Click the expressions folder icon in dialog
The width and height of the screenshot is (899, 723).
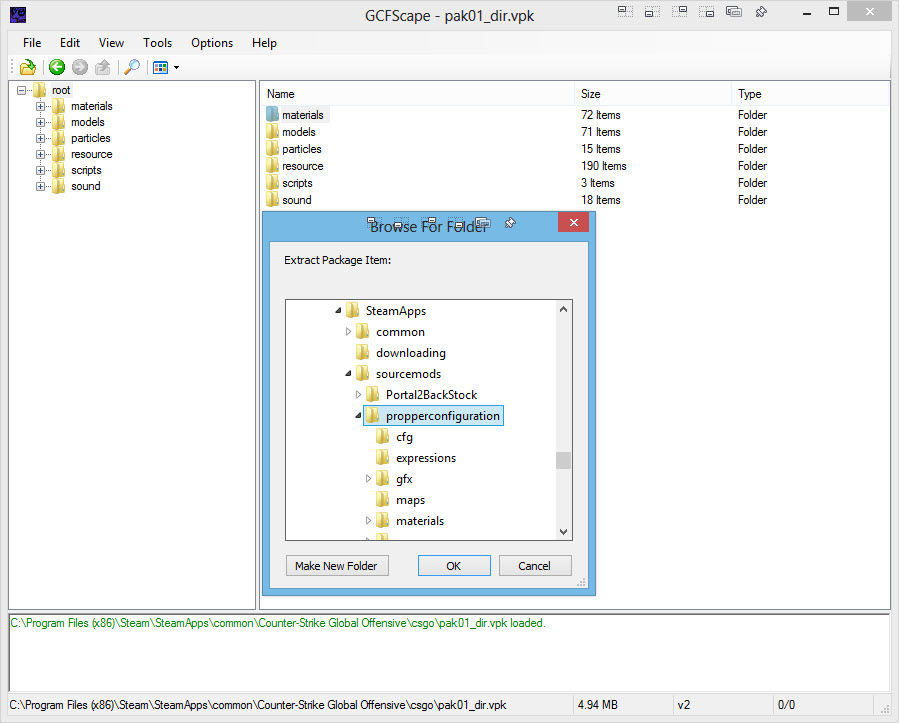tap(382, 458)
